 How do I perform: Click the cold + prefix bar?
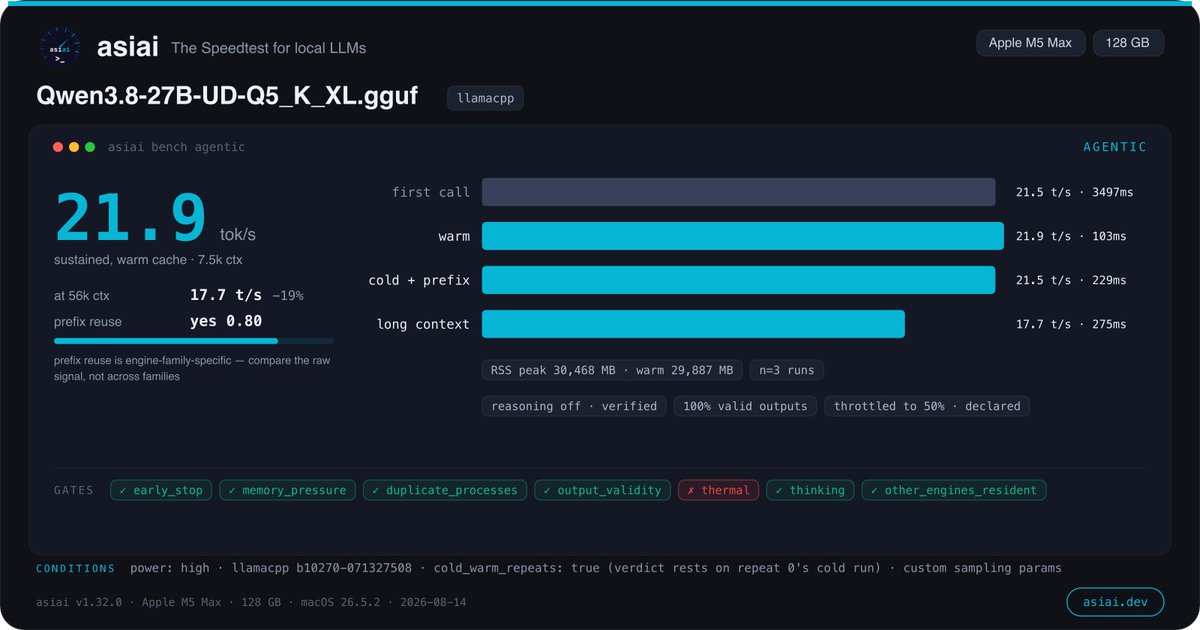(x=738, y=280)
